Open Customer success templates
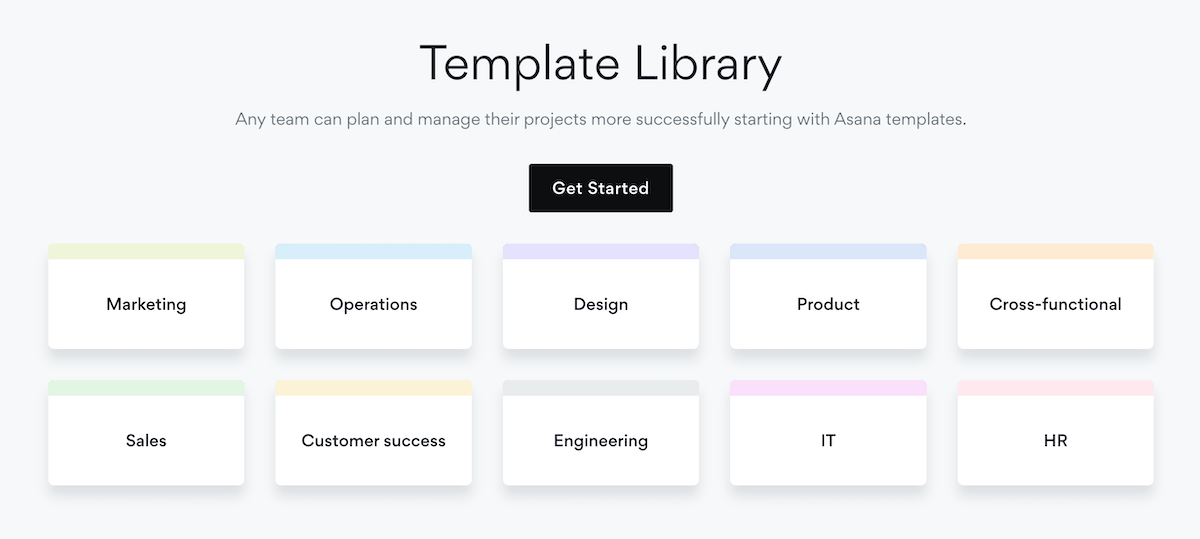The image size is (1200, 539). (373, 440)
